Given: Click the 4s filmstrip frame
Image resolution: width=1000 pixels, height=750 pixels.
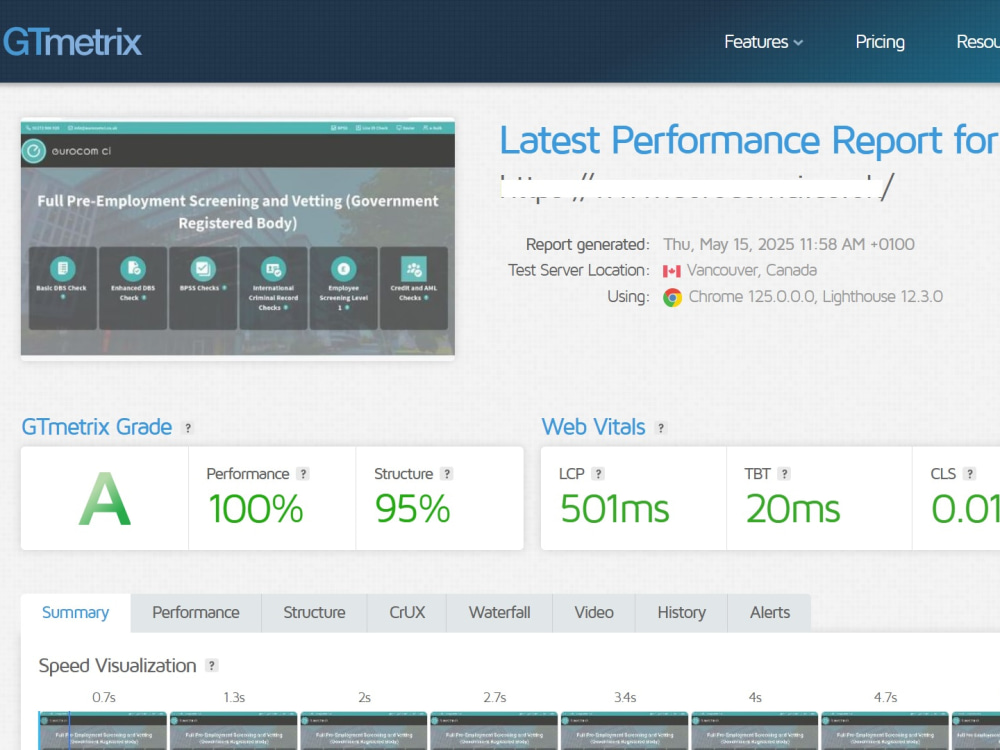Looking at the screenshot, I should pos(754,731).
